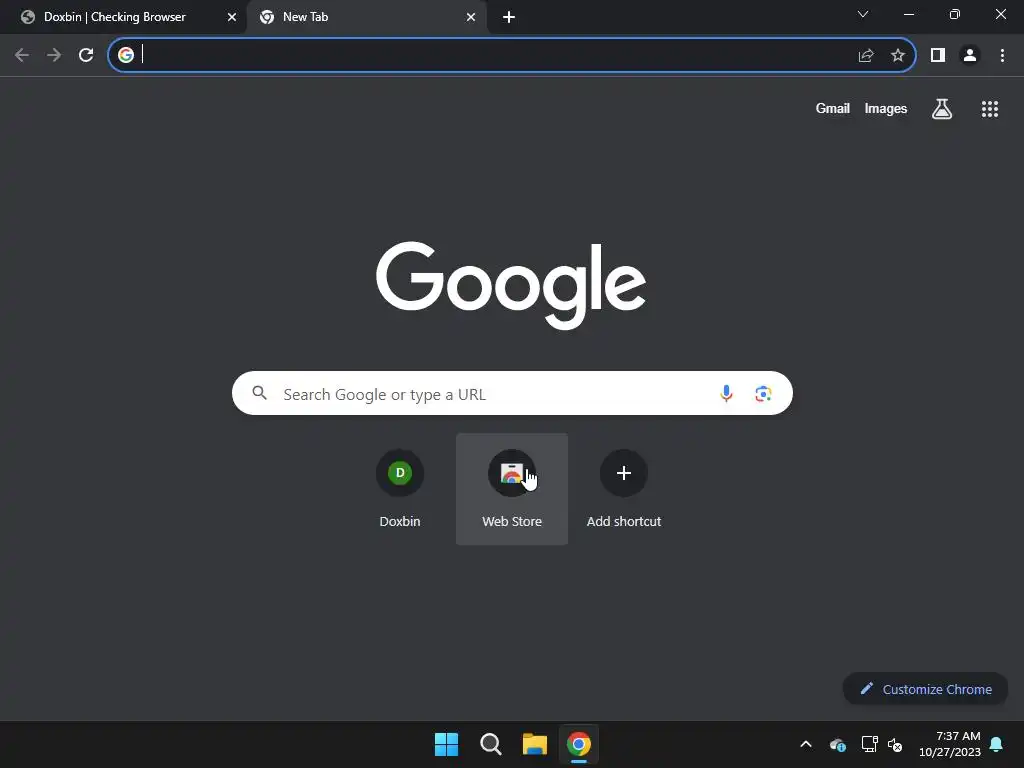The width and height of the screenshot is (1024, 768).
Task: Click the Google icon in the address bar
Action: [126, 55]
